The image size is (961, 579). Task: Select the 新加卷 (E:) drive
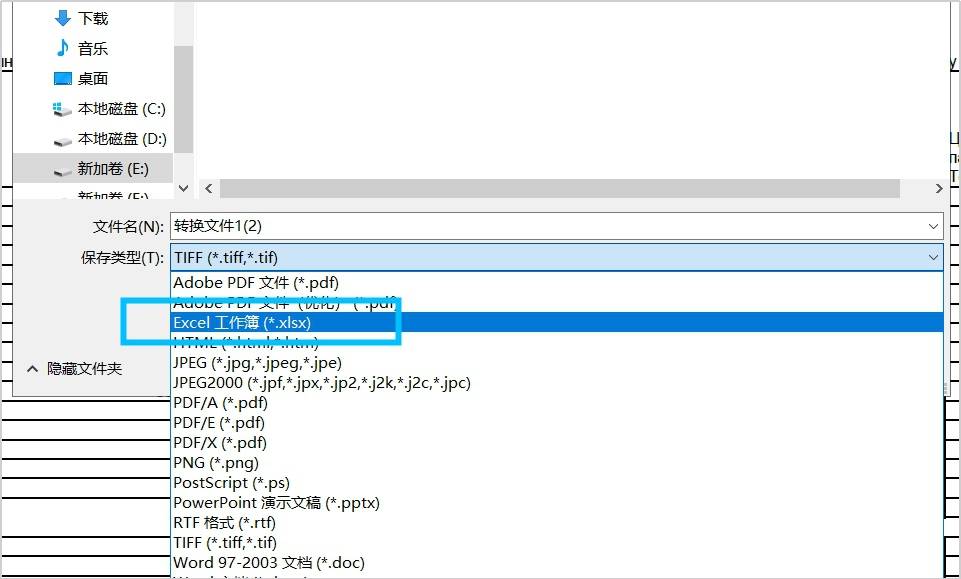point(93,168)
